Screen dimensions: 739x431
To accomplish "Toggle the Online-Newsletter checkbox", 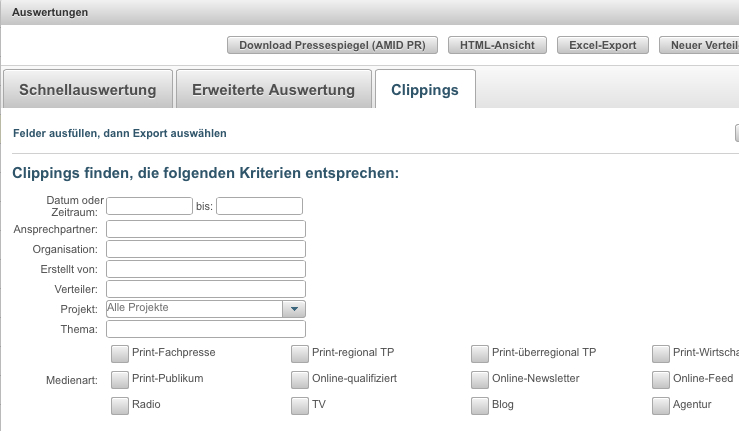I will 480,379.
